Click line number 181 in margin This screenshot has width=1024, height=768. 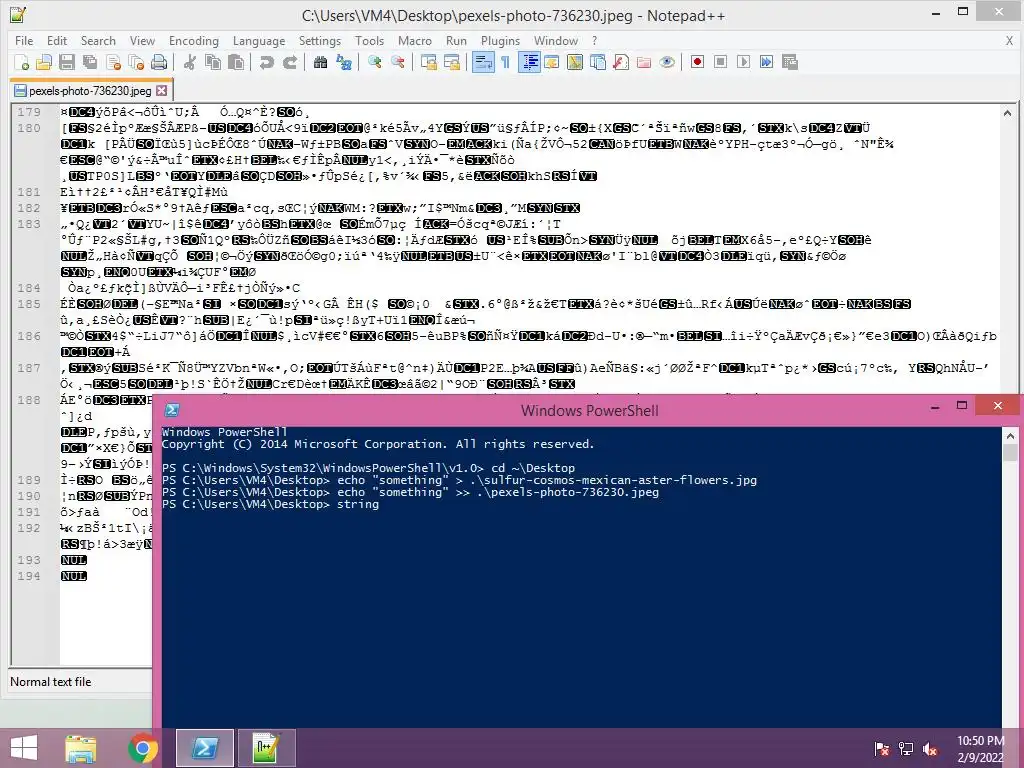pos(29,192)
